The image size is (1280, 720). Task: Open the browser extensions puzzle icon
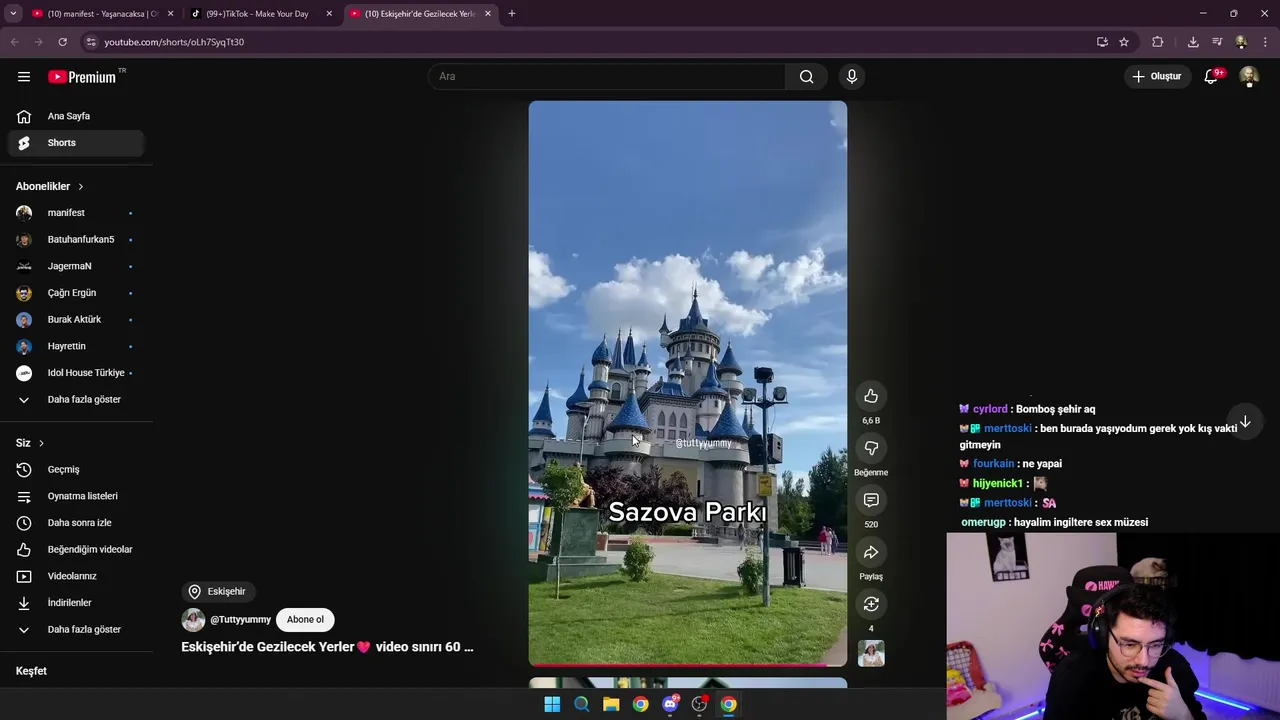(1158, 42)
